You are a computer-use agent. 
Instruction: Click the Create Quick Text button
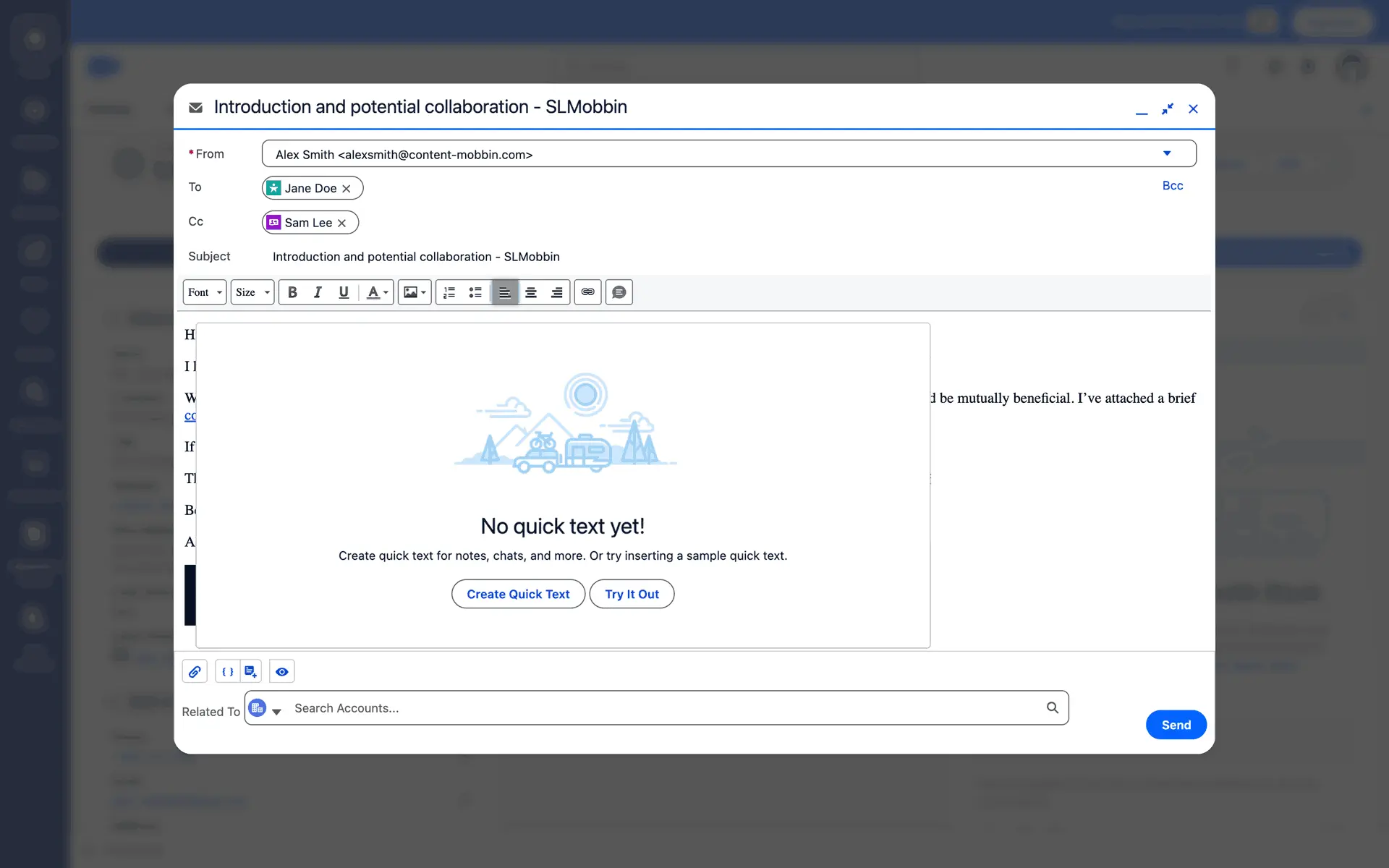click(518, 594)
